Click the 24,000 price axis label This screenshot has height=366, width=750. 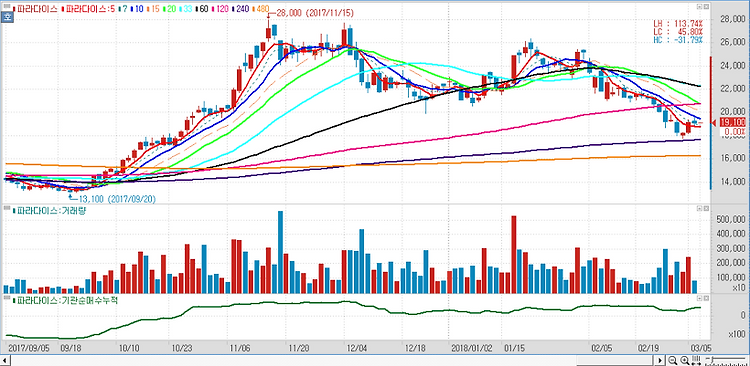(x=732, y=66)
